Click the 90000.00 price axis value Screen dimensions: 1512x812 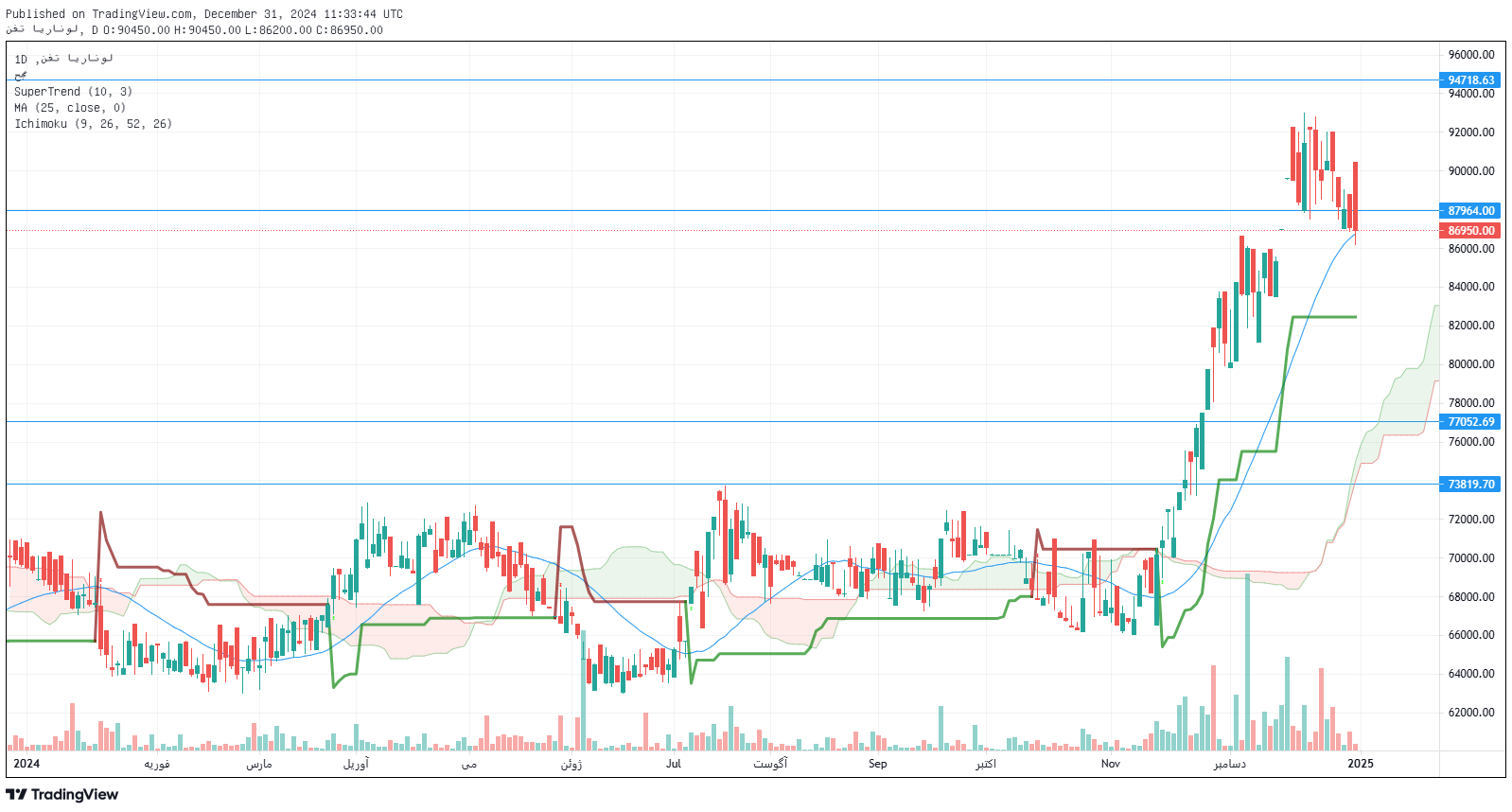1471,171
